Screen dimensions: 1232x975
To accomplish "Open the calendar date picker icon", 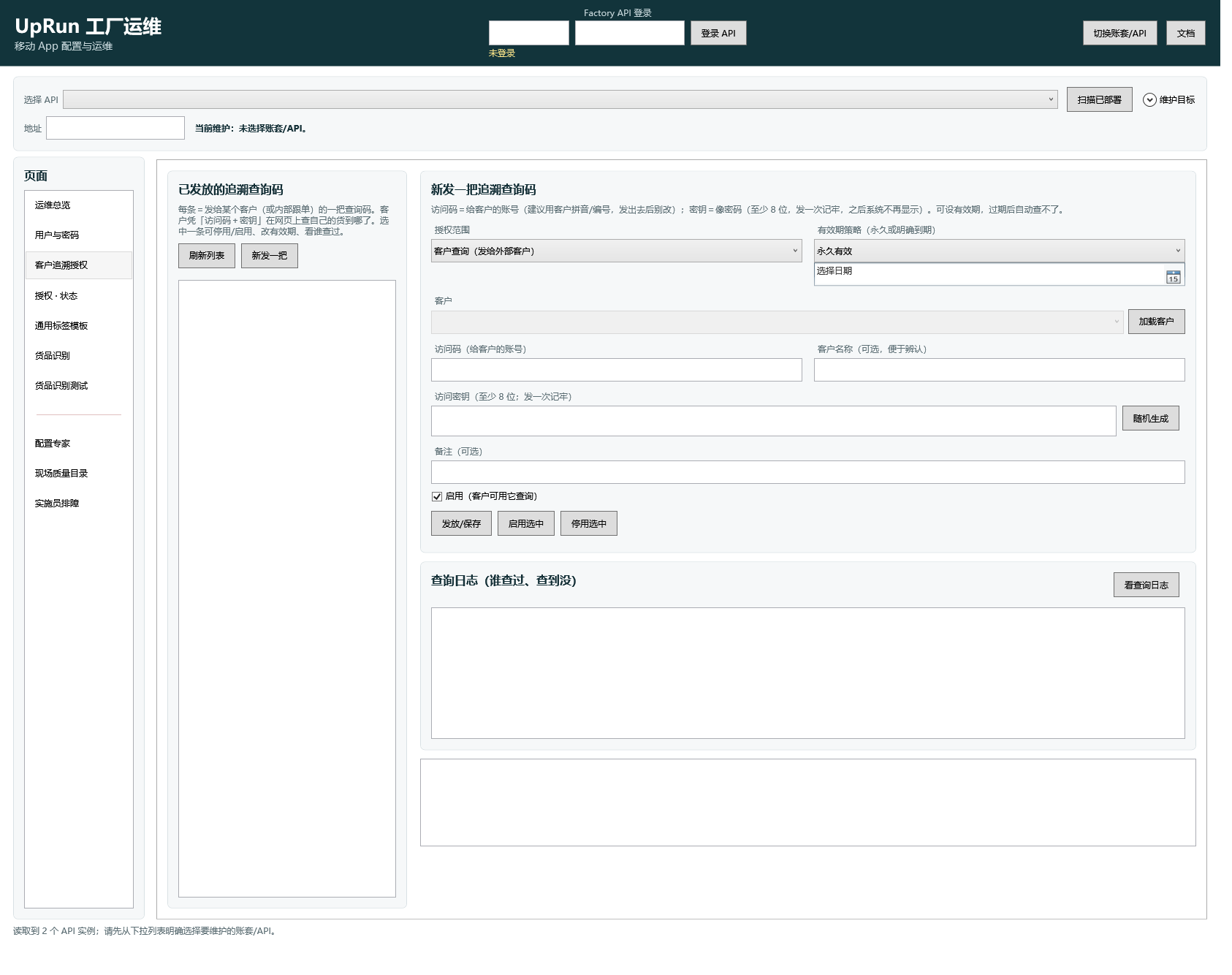I will 1173,276.
